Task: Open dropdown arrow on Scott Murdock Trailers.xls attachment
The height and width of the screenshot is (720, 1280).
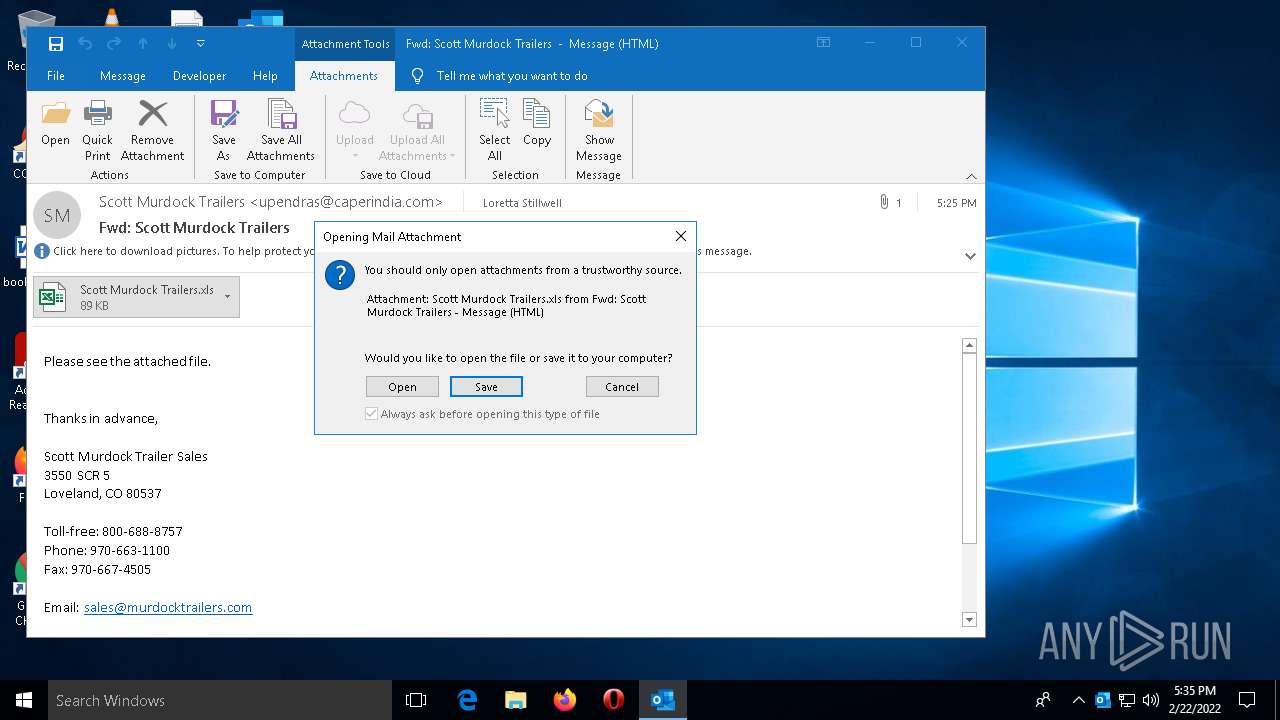Action: (x=227, y=296)
